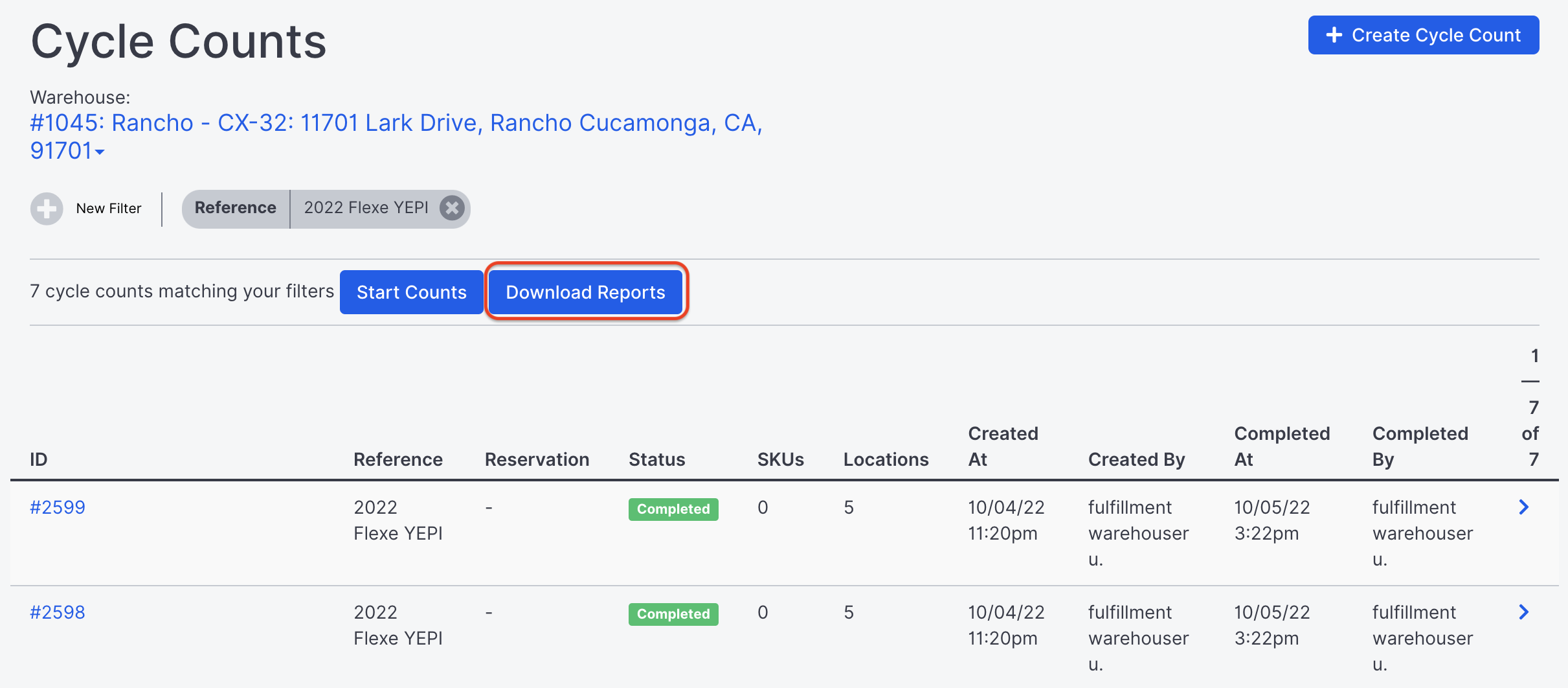Click the Status column header

(657, 459)
